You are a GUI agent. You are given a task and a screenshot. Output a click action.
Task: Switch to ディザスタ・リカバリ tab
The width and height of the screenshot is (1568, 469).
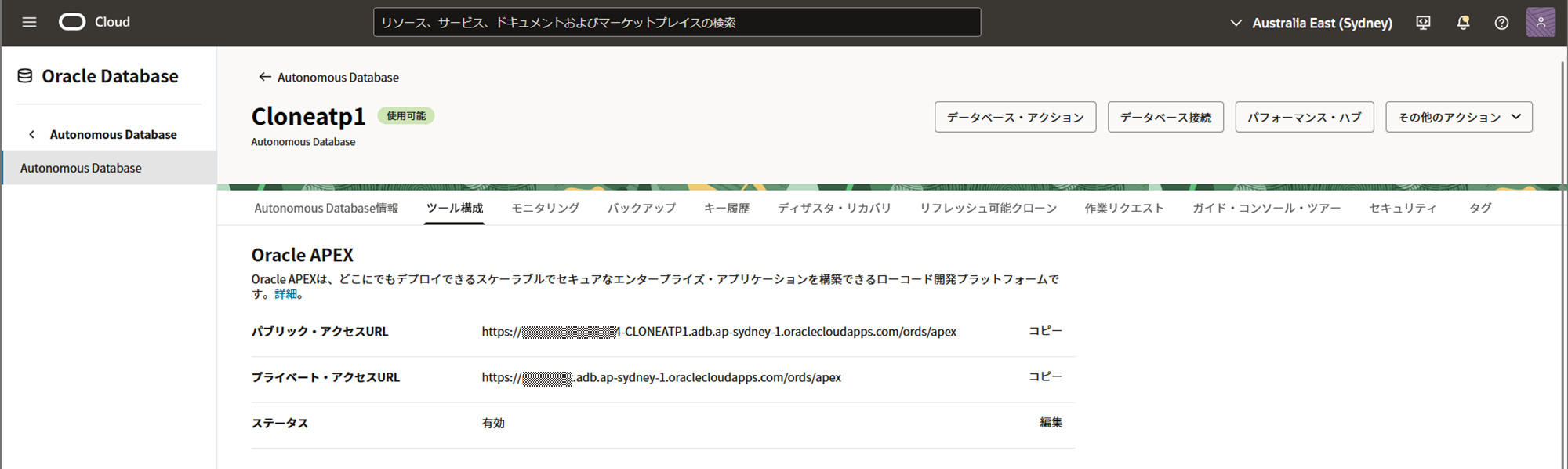834,208
